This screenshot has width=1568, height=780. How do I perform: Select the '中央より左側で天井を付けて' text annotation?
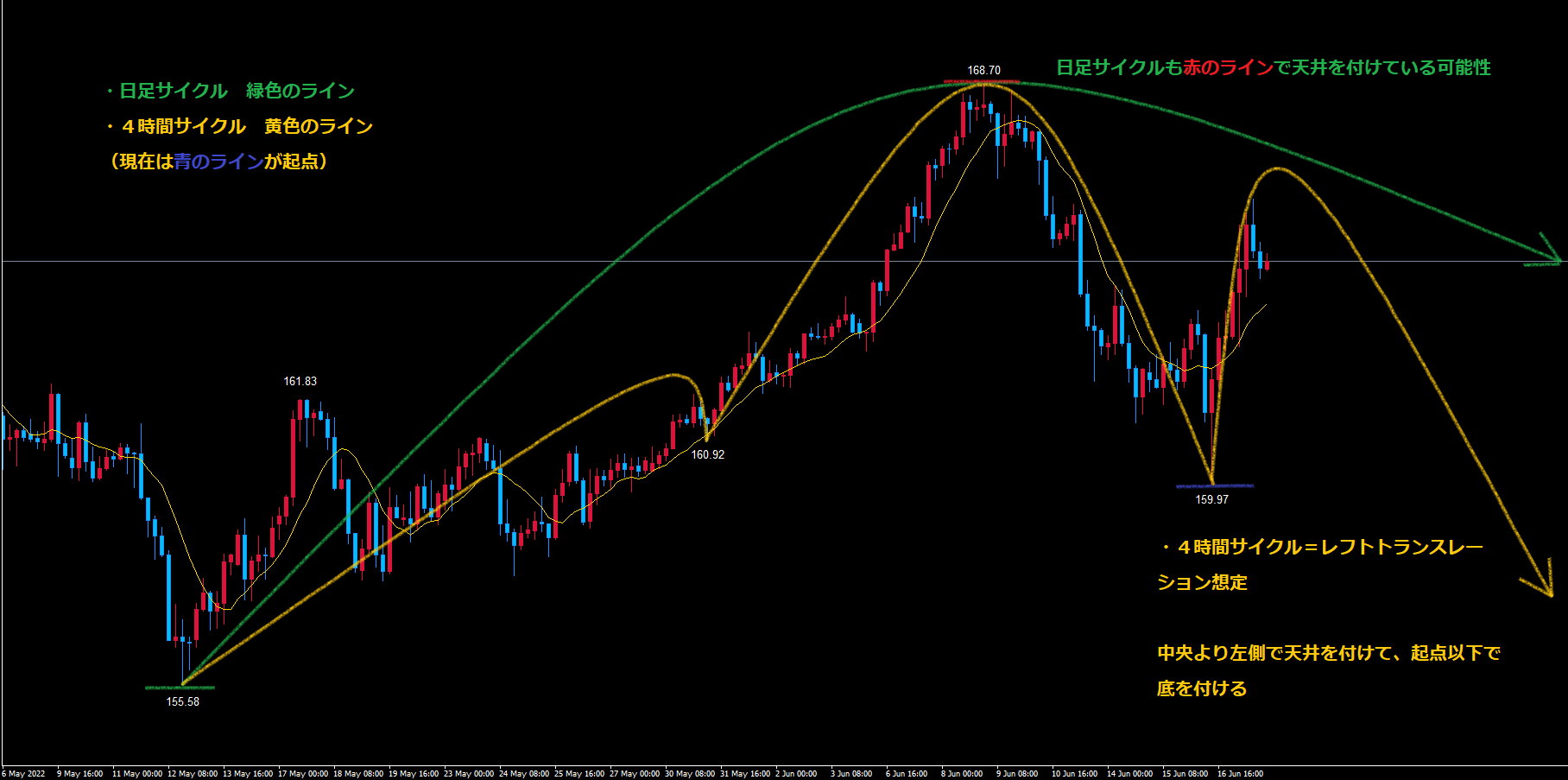[x=1328, y=670]
